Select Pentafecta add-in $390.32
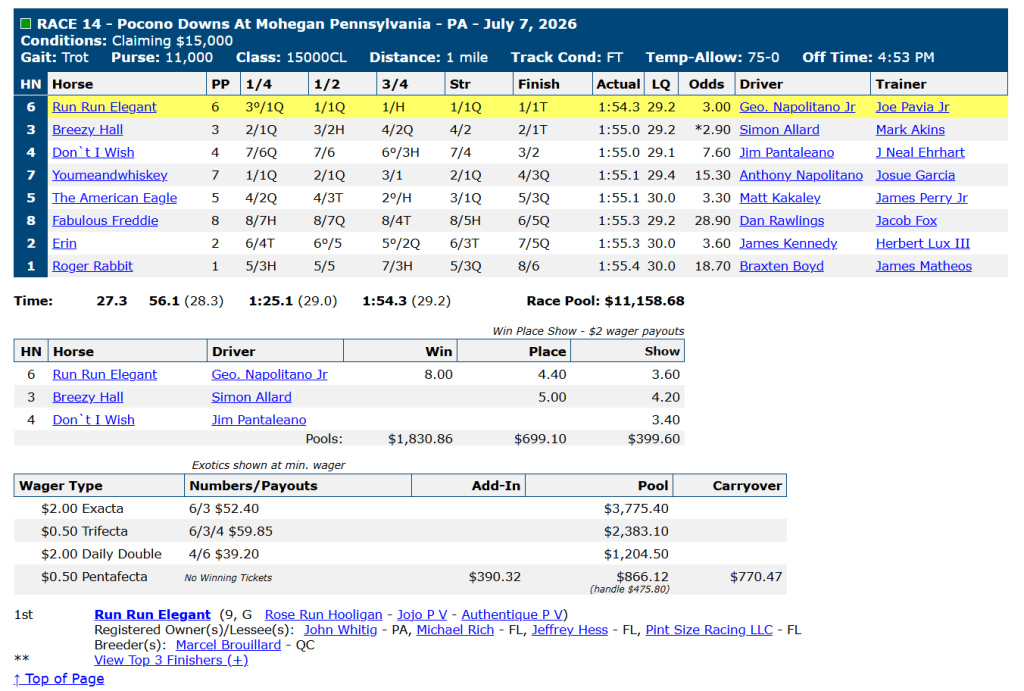 coord(494,577)
